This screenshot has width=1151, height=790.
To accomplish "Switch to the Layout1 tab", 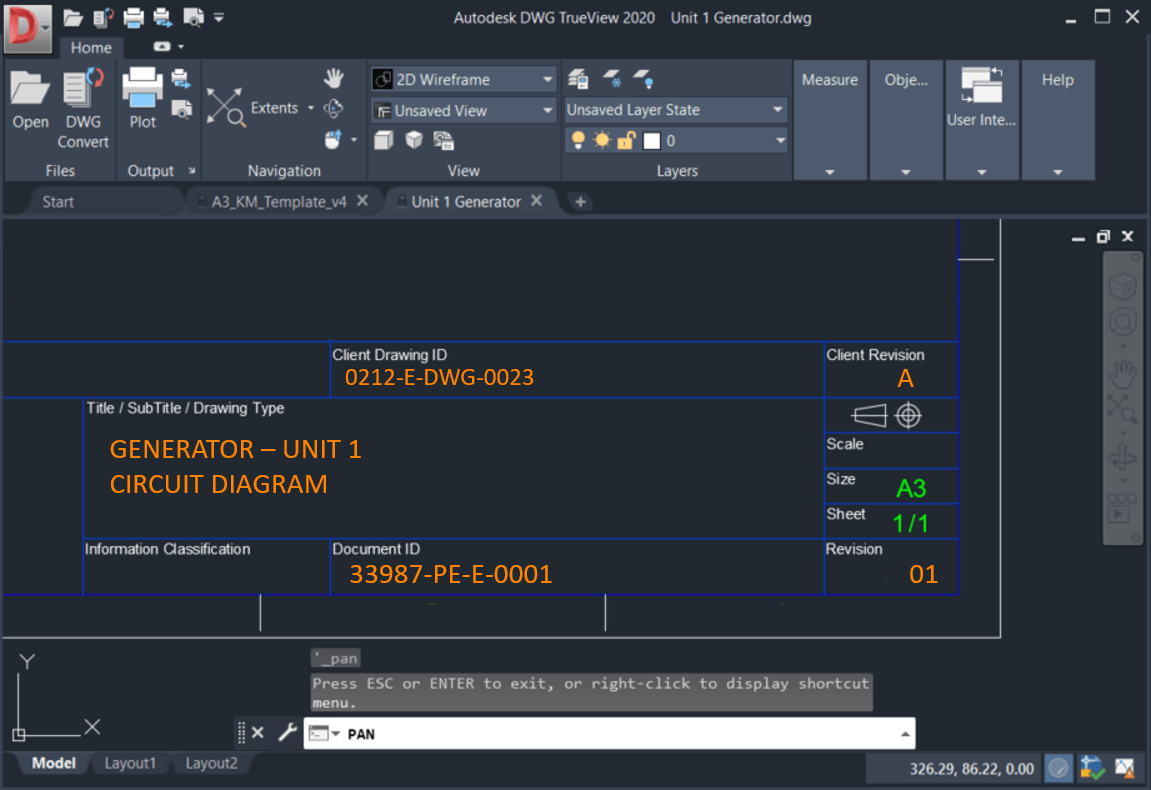I will coord(130,763).
